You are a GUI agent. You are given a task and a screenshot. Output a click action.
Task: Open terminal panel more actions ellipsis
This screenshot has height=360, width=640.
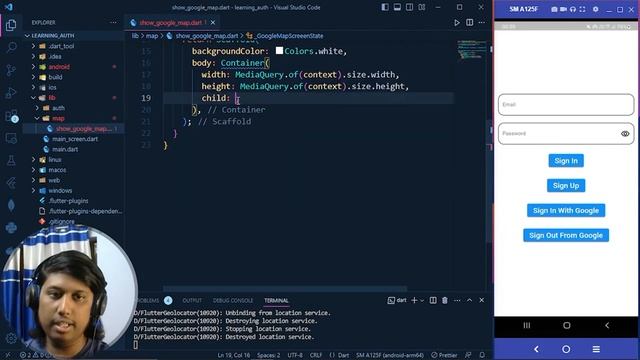tap(457, 300)
